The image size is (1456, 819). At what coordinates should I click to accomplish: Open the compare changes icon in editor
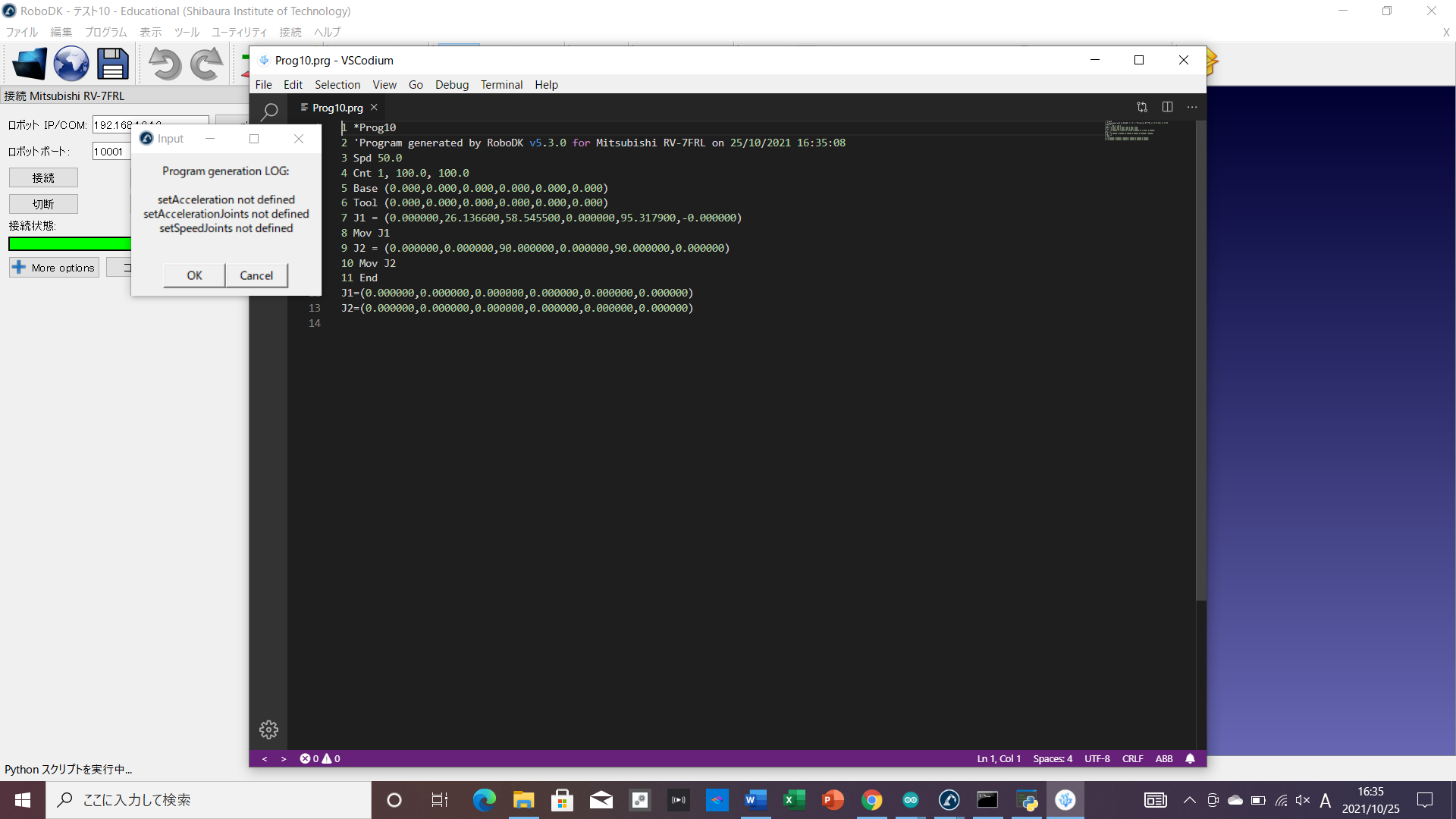(x=1142, y=107)
